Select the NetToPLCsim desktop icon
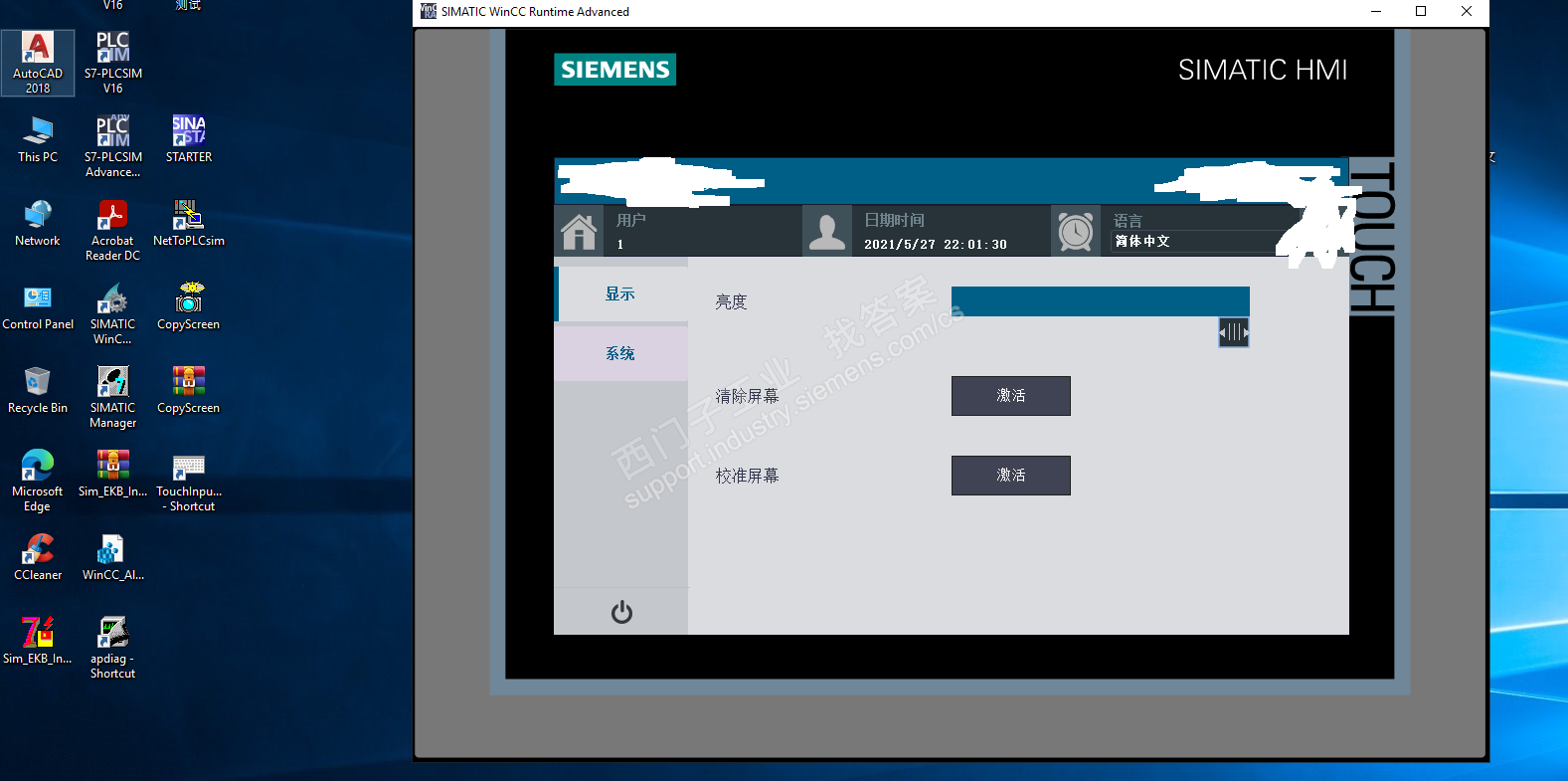This screenshot has height=781, width=1568. tap(189, 223)
